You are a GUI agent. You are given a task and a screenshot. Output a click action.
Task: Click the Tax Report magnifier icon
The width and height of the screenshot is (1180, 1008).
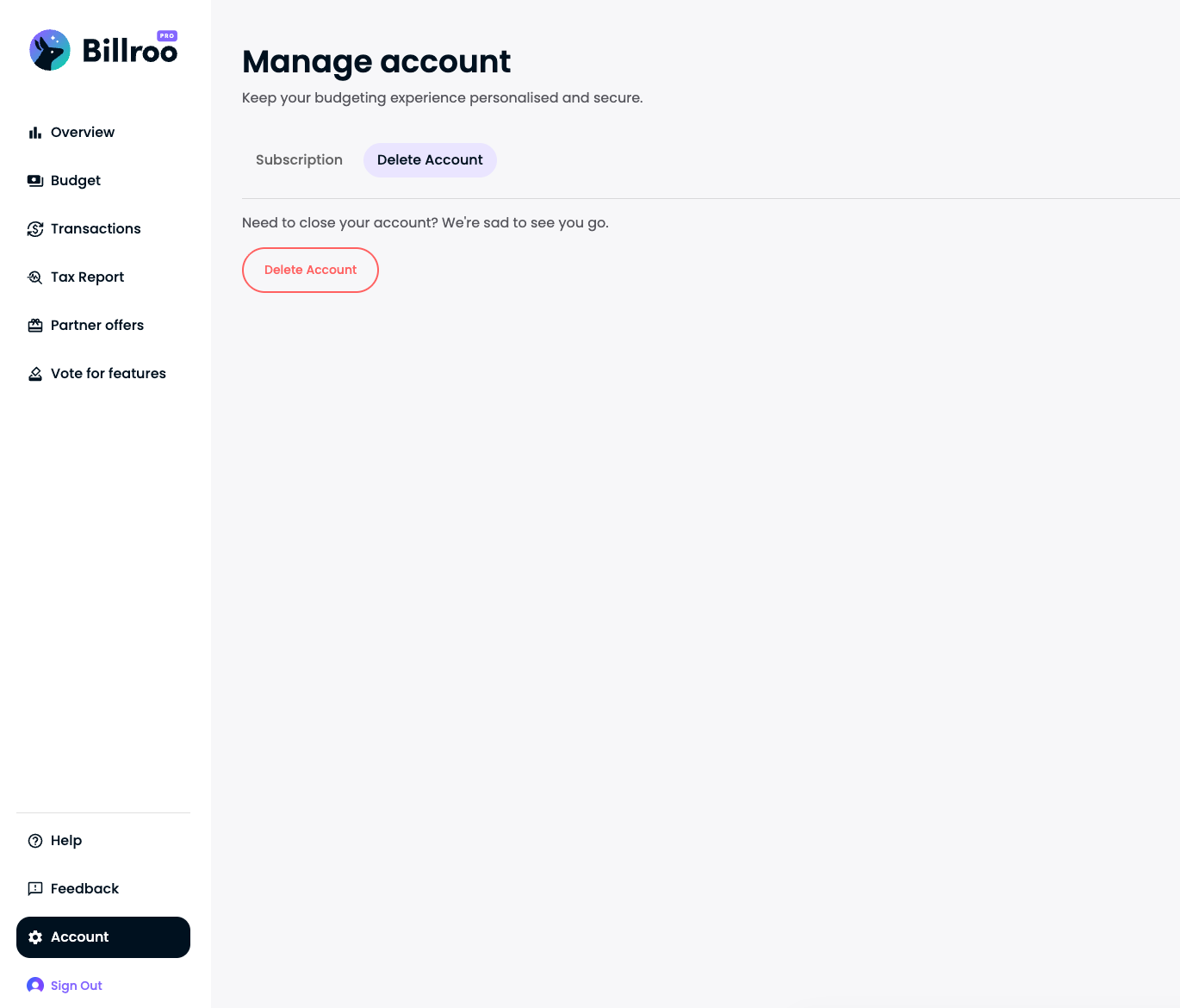pos(35,277)
